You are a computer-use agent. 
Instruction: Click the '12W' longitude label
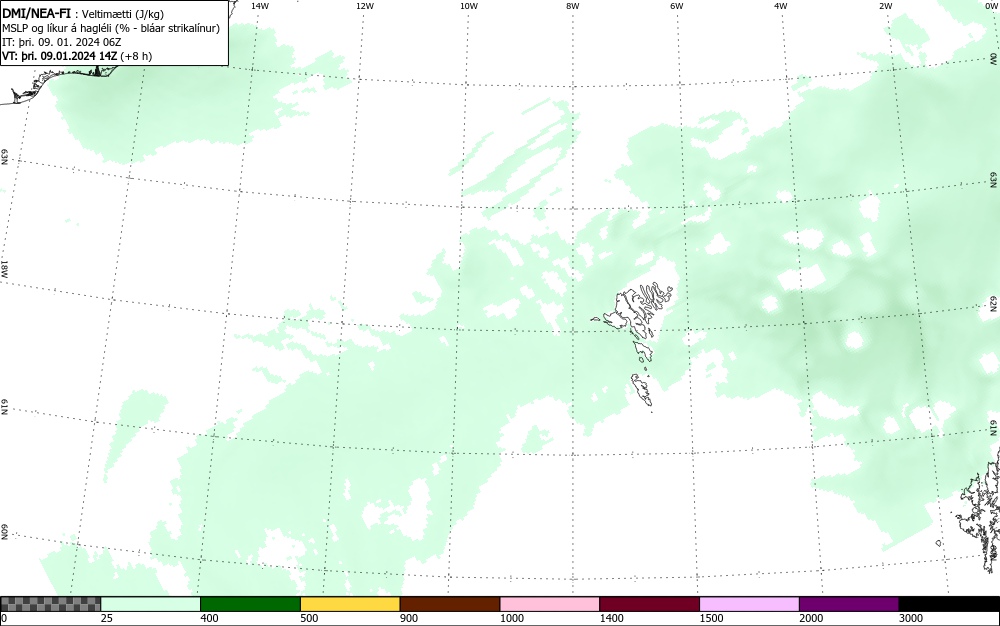click(x=365, y=6)
